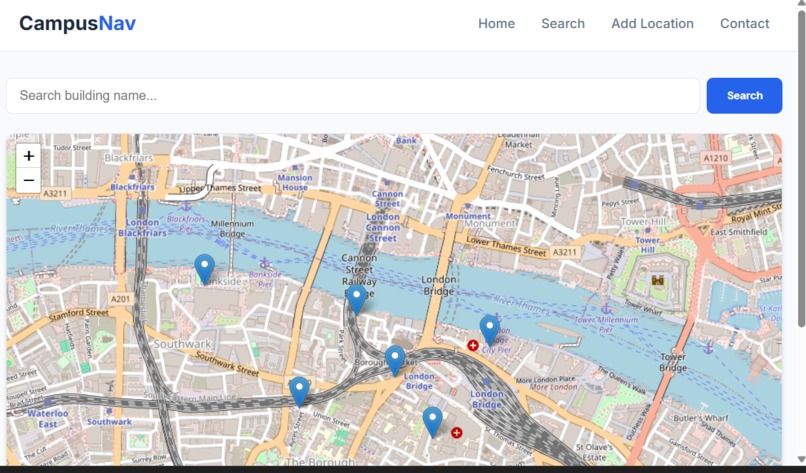Click the Fenchurch Street label
This screenshot has height=473, width=806.
click(x=516, y=173)
